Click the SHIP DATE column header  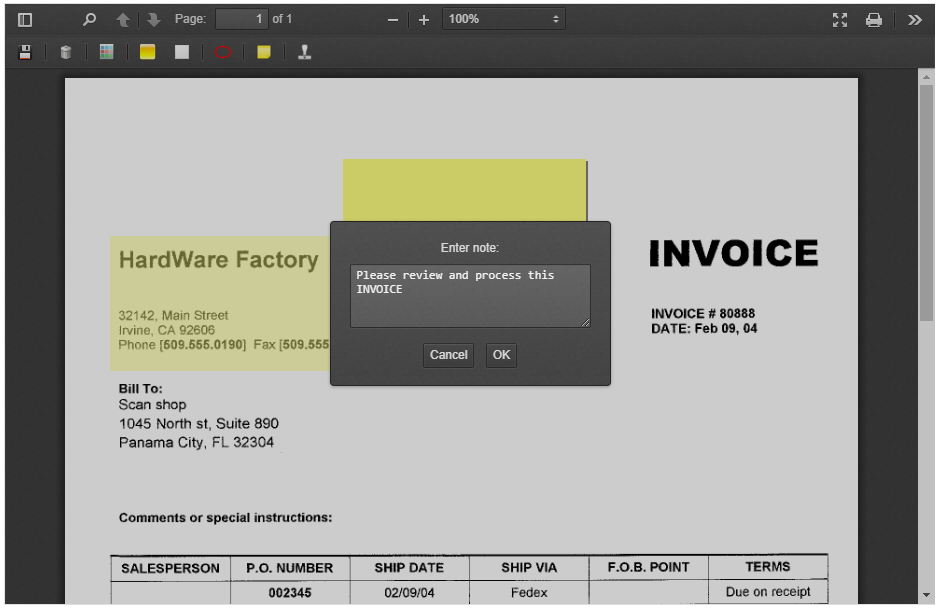tap(409, 568)
